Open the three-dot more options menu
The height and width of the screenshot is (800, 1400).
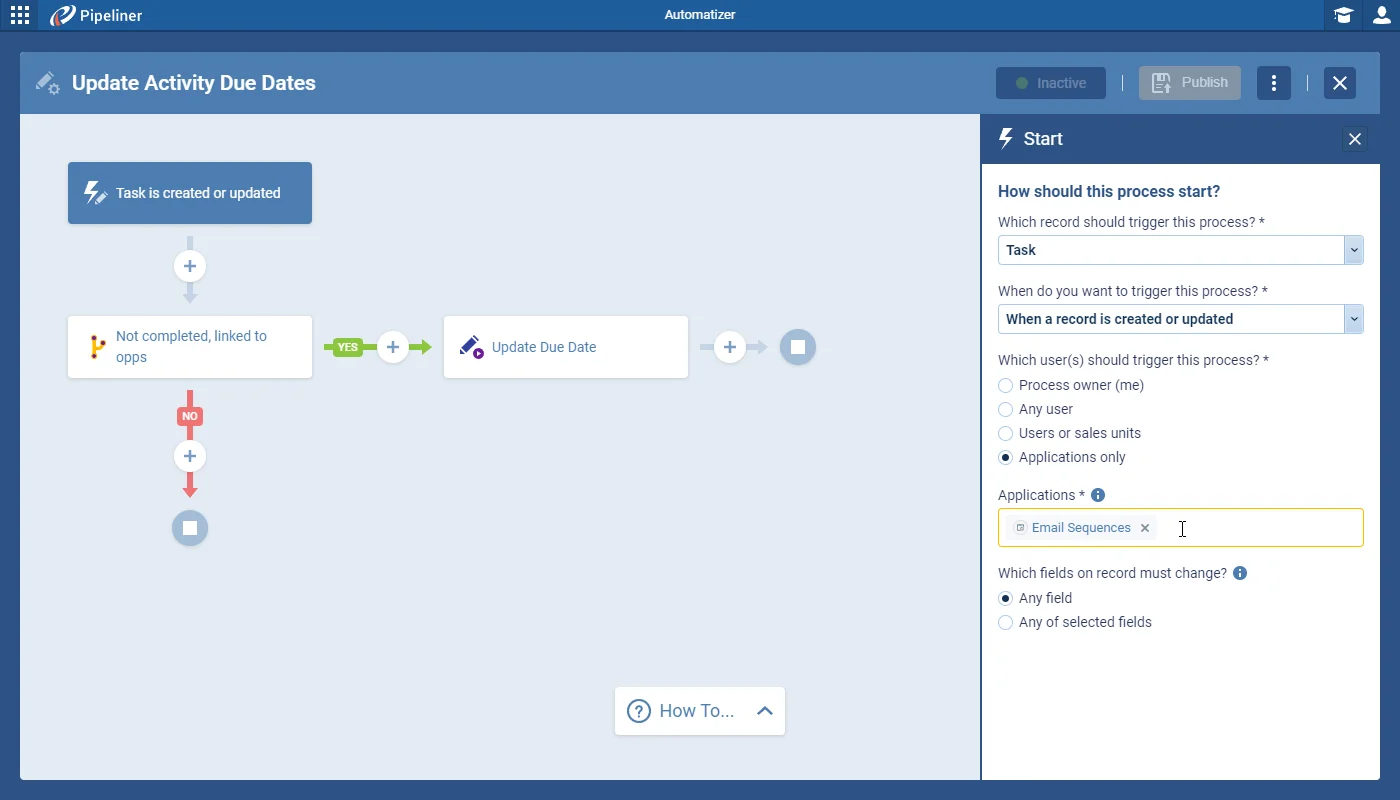pyautogui.click(x=1273, y=83)
